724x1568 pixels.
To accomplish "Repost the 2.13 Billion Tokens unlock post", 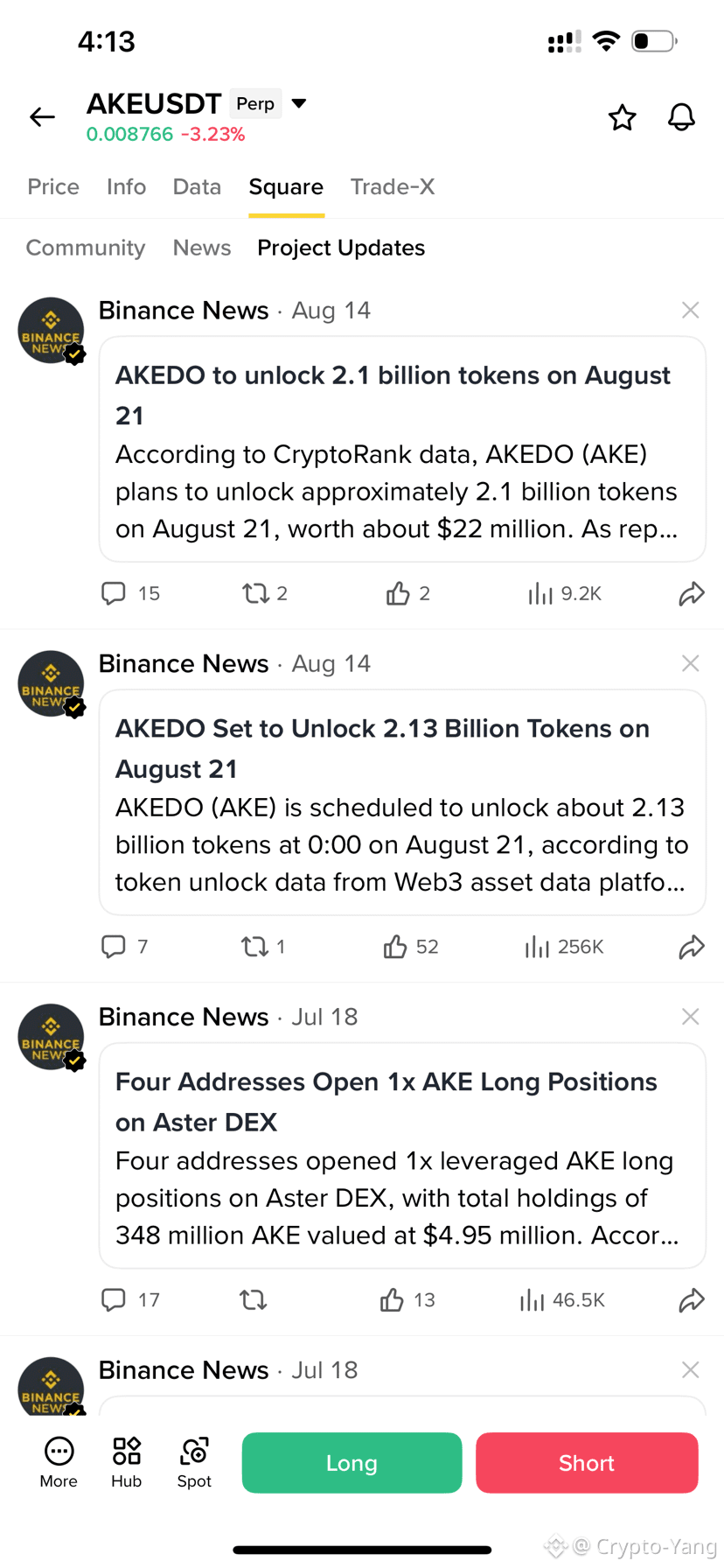I will [254, 946].
